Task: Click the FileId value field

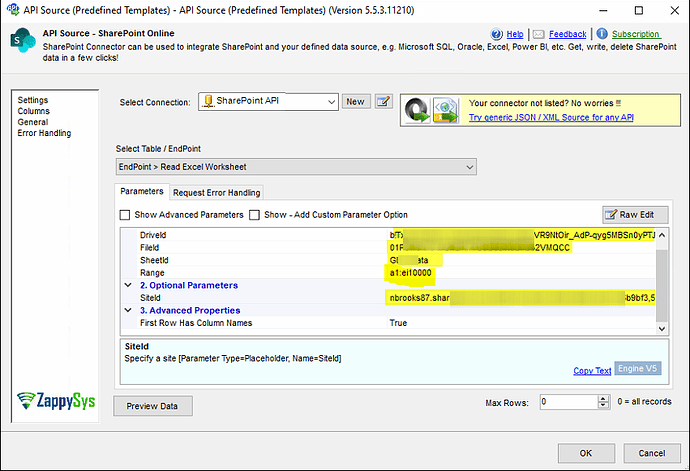Action: pyautogui.click(x=521, y=247)
